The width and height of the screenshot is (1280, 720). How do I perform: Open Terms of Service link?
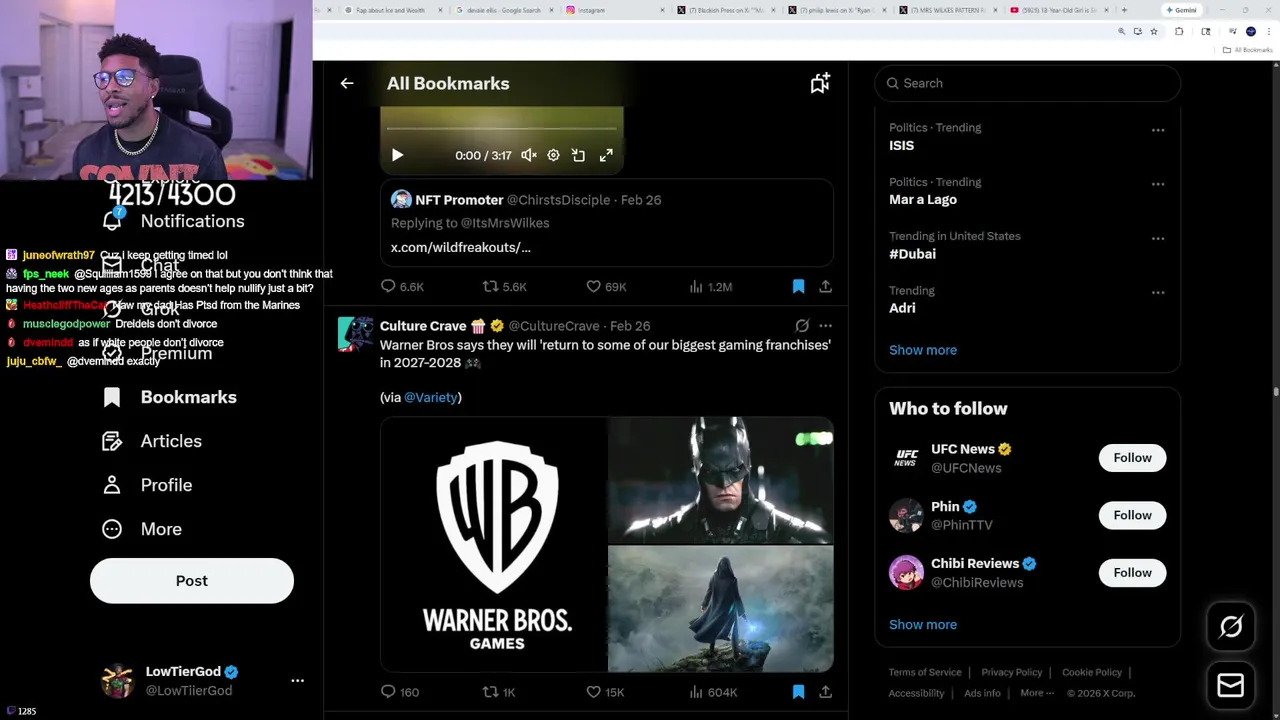click(925, 673)
